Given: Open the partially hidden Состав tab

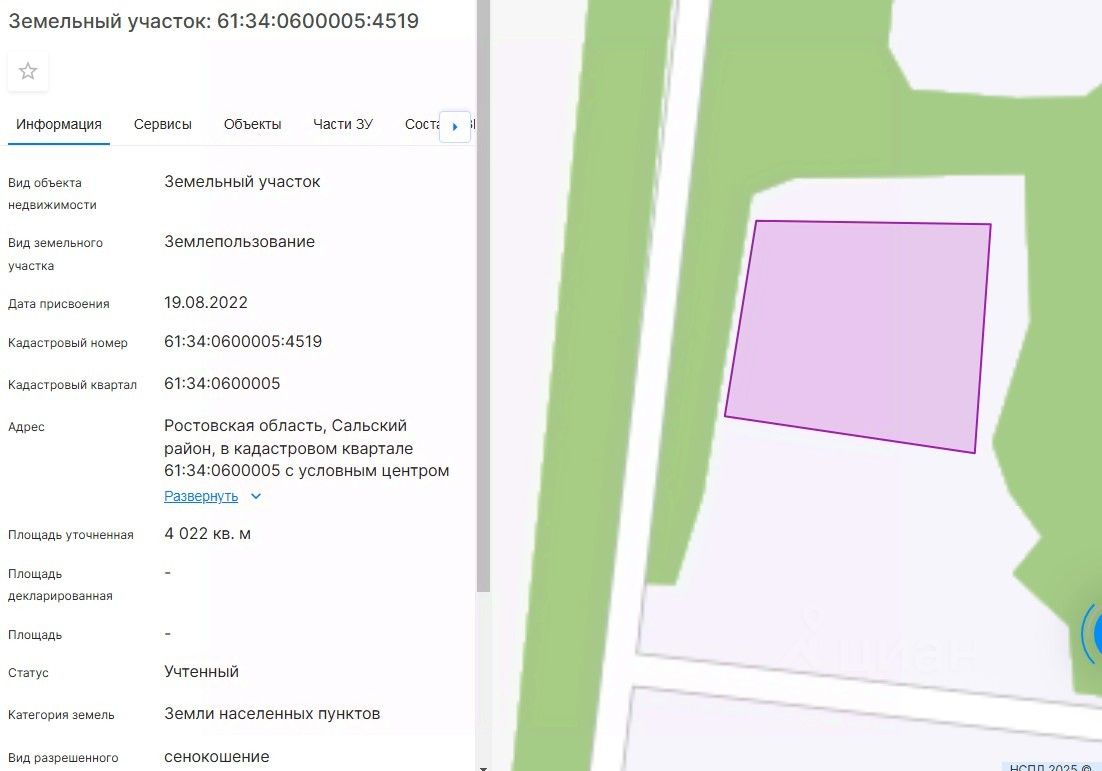Looking at the screenshot, I should tap(422, 124).
